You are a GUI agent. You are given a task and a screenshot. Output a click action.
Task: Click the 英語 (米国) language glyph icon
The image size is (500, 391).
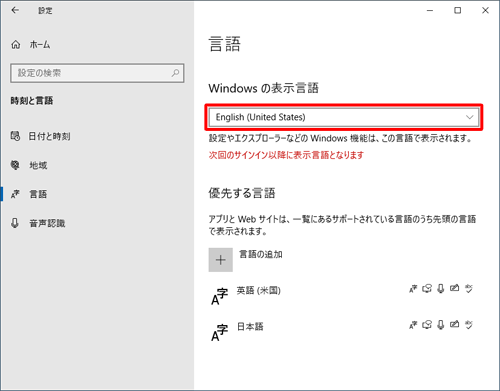[220, 296]
